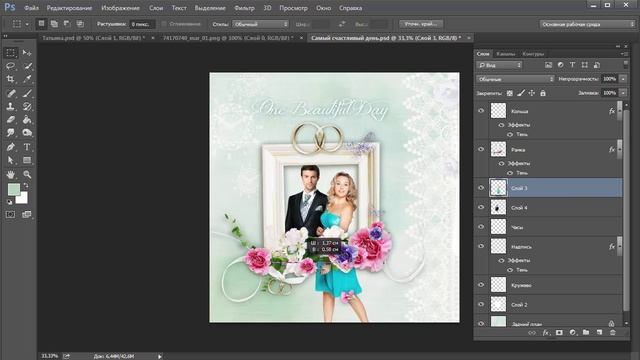This screenshot has width=640, height=360.
Task: Select the Zoom tool
Action: coord(27,174)
